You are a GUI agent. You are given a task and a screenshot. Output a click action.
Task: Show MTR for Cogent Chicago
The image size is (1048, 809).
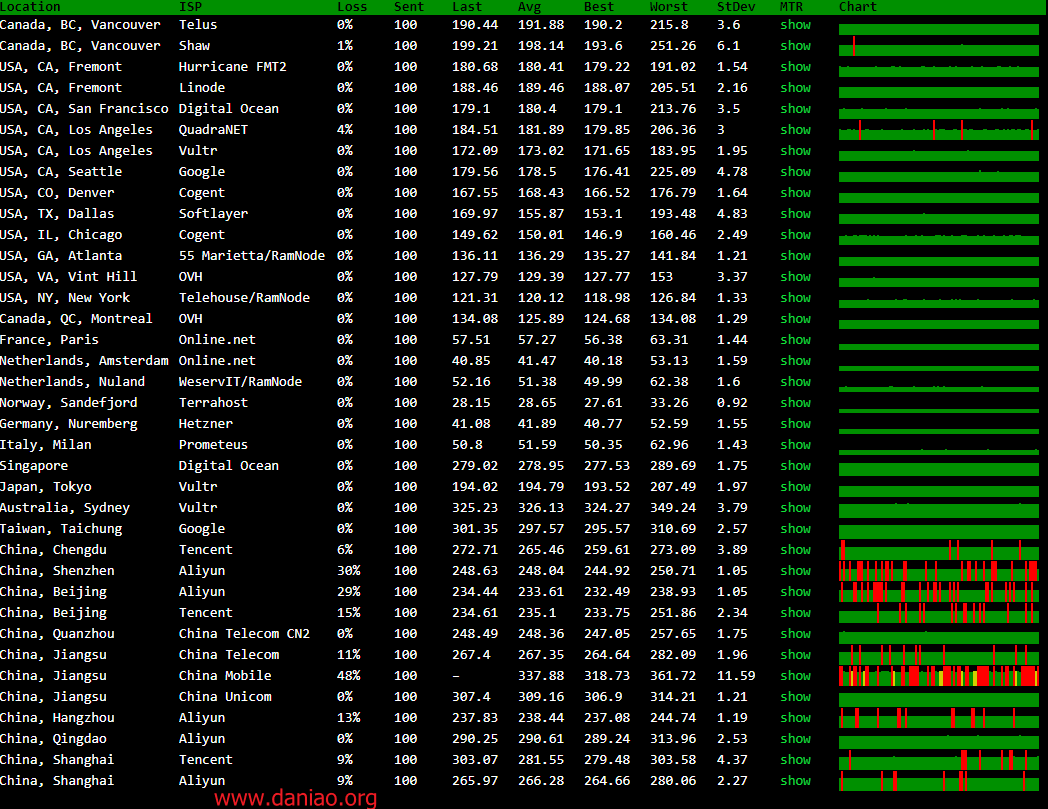click(795, 235)
